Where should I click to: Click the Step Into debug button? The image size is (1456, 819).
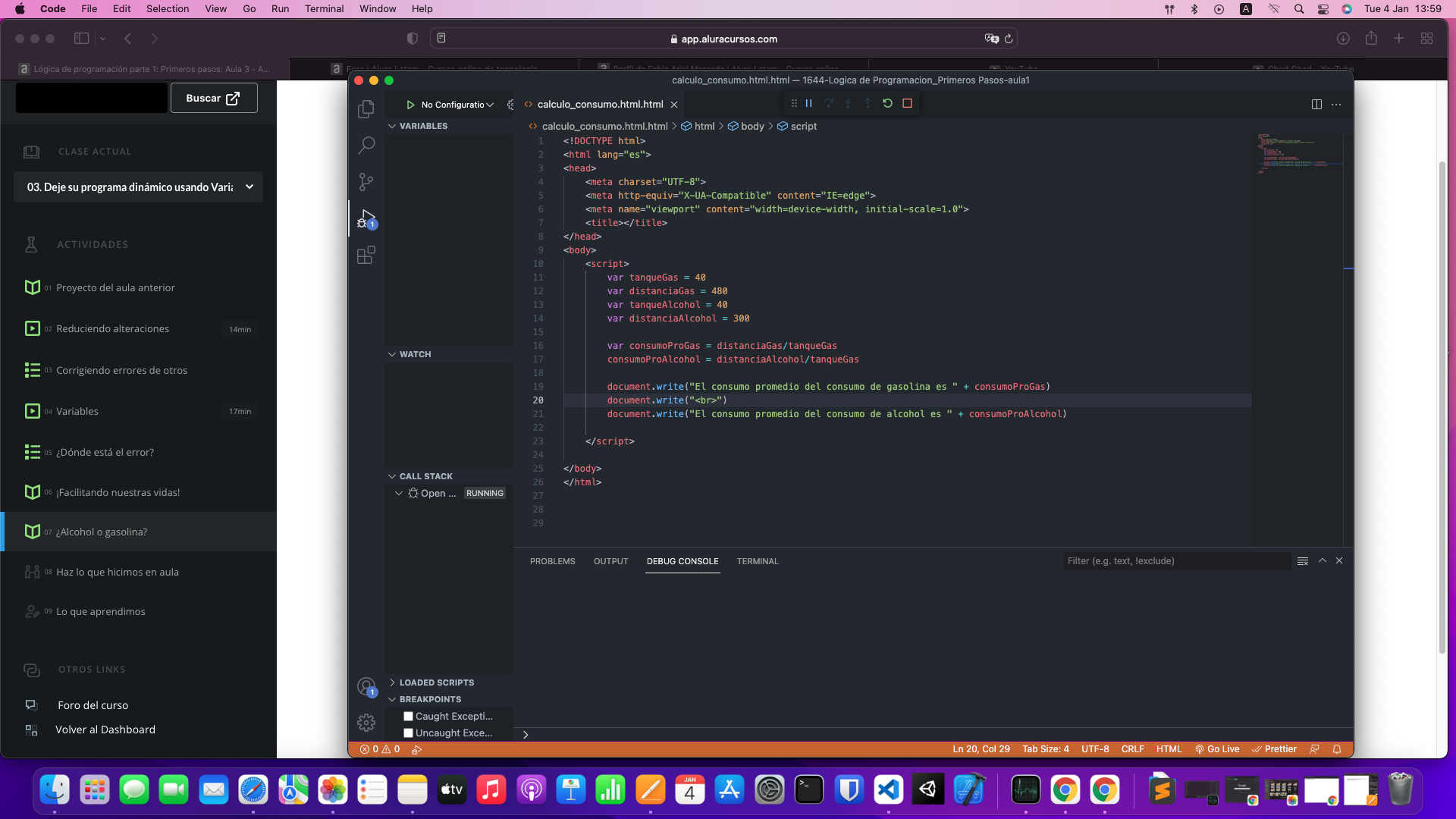coord(849,103)
